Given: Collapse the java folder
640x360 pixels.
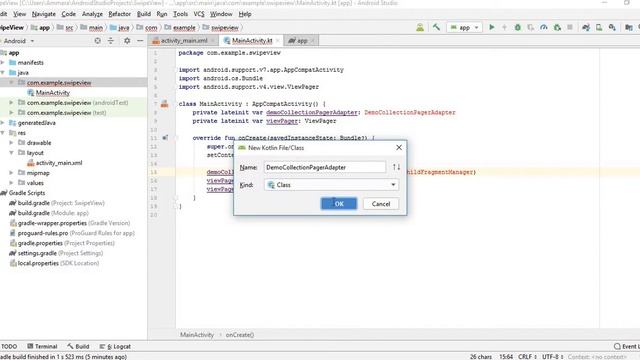Looking at the screenshot, I should point(3,73).
